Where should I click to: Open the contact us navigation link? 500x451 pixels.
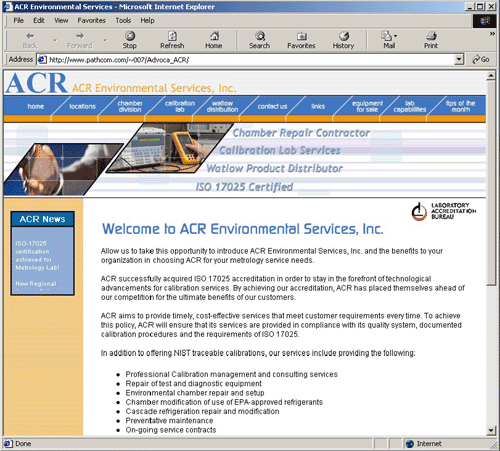pyautogui.click(x=272, y=106)
